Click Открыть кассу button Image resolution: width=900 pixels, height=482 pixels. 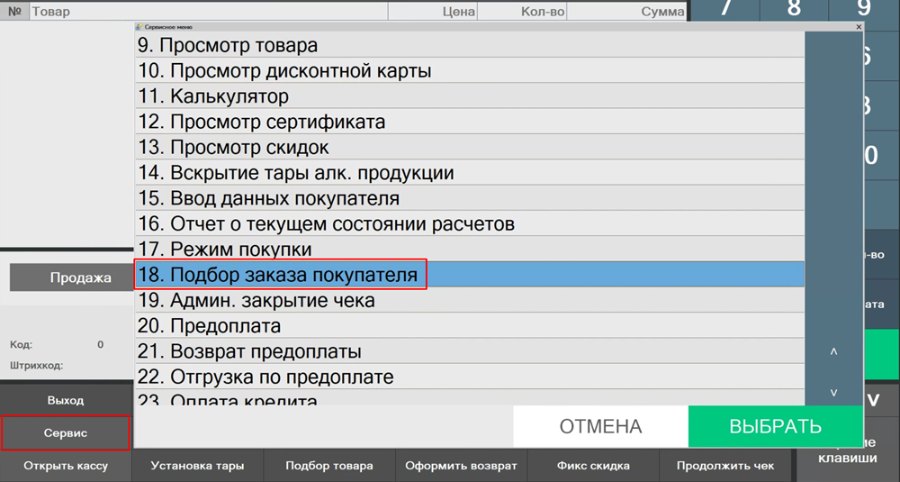click(x=65, y=466)
